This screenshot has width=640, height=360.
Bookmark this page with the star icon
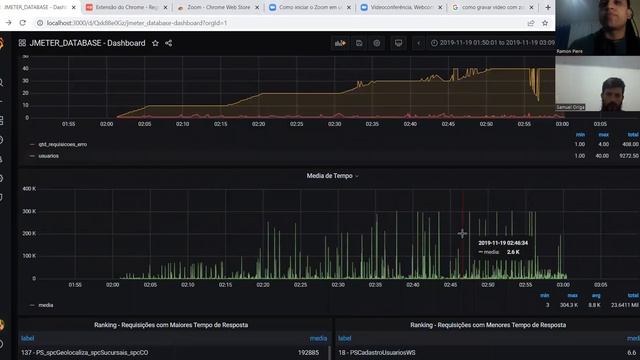tap(545, 23)
